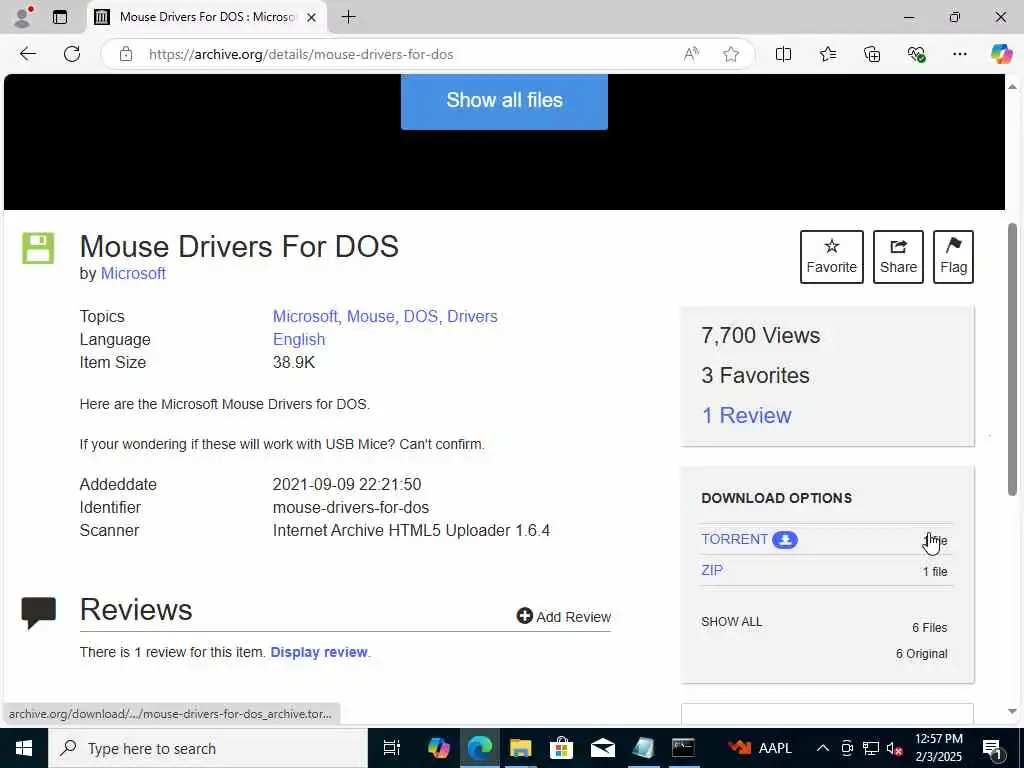Click Add Review
The width and height of the screenshot is (1024, 768).
[564, 616]
